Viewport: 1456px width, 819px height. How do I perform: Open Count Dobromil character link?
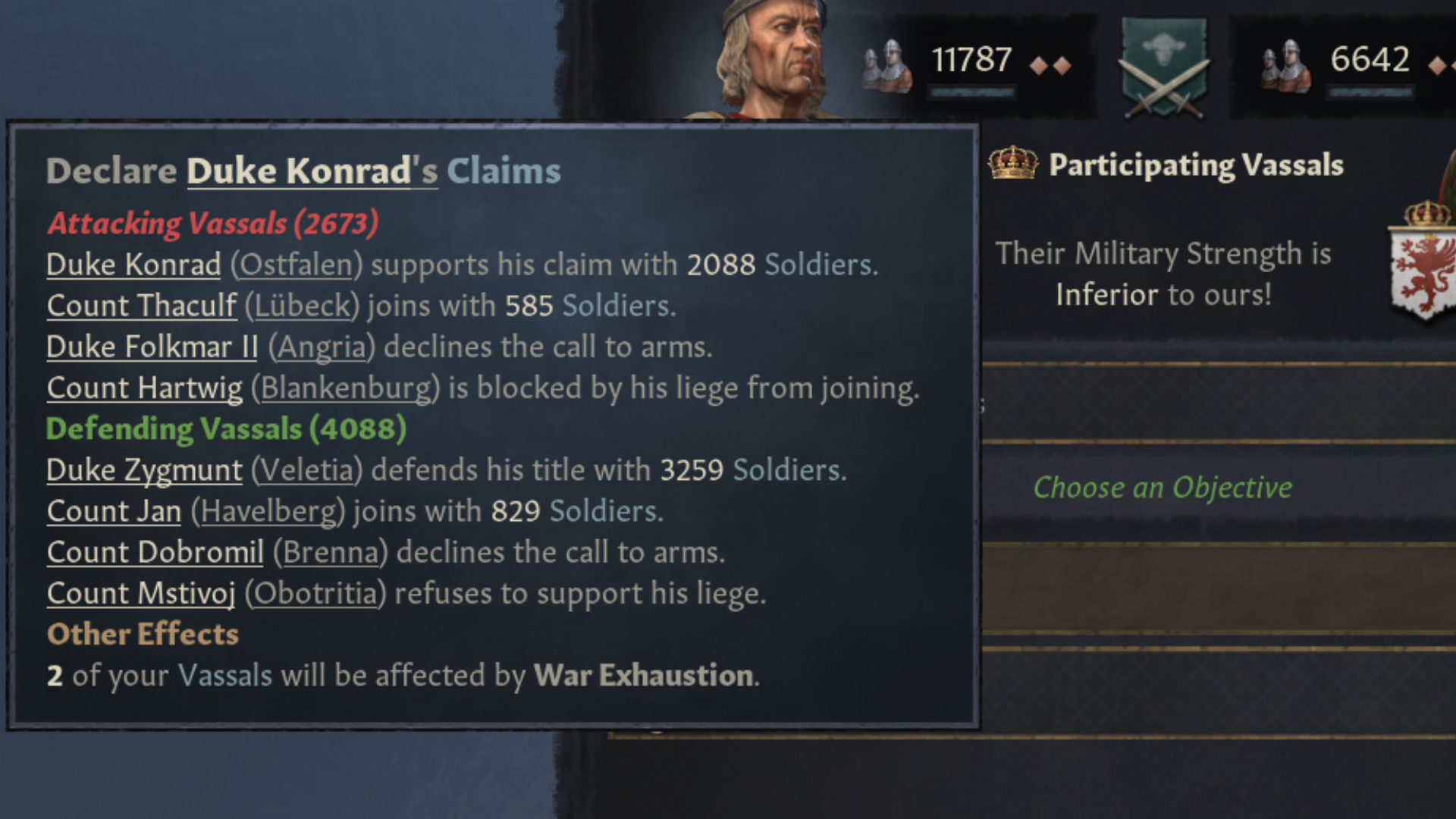(x=155, y=552)
